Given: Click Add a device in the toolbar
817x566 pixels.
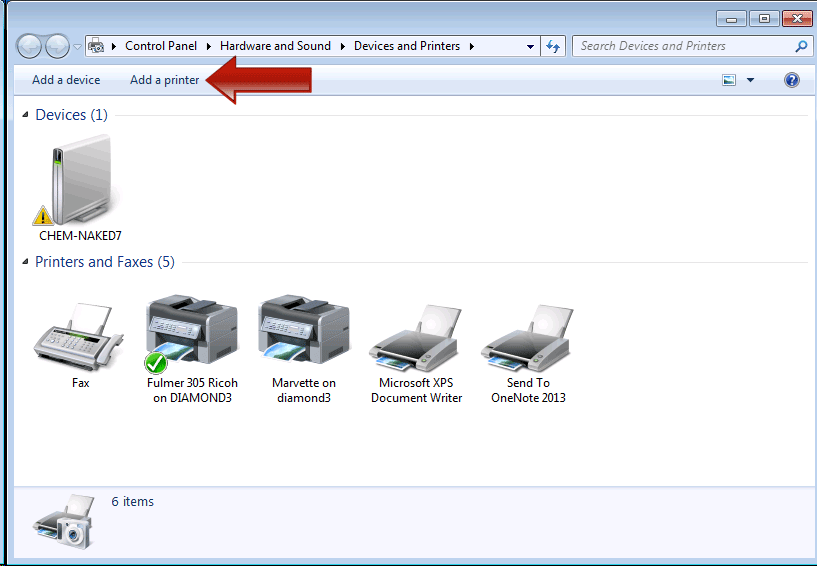Looking at the screenshot, I should [x=66, y=80].
